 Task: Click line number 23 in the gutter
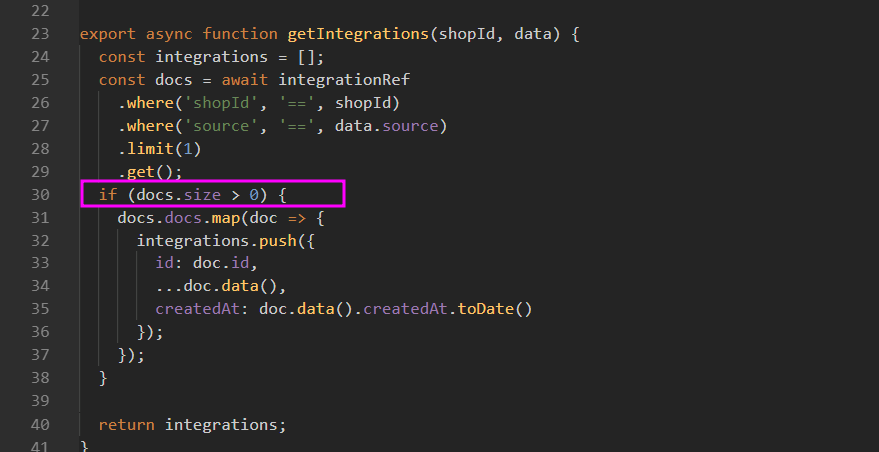(39, 33)
